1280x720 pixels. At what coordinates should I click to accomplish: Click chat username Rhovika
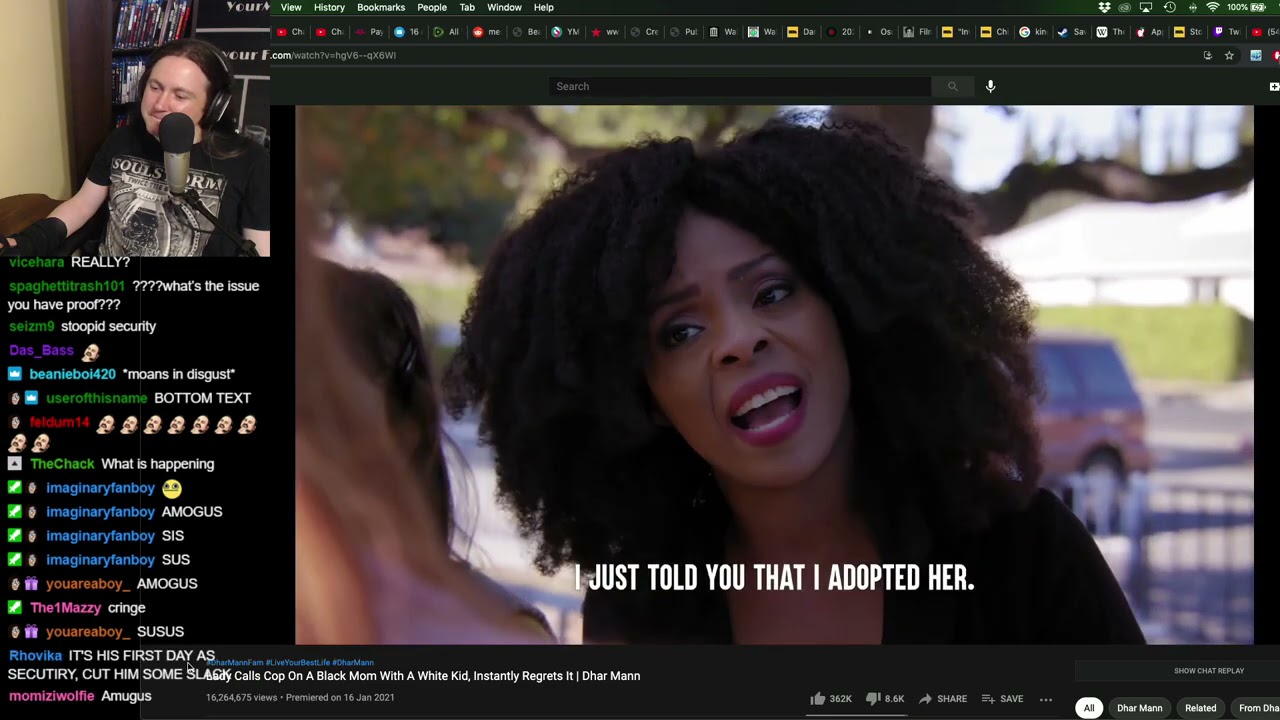35,656
